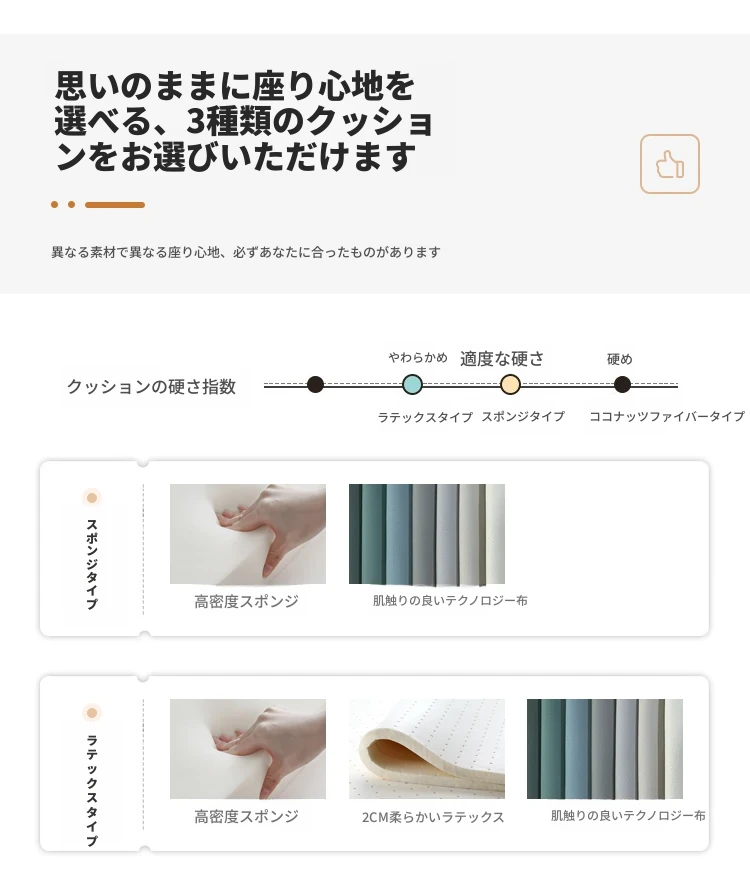Click the スポンジタイプ label under the scale
Viewport: 750px width, 876px height.
click(523, 416)
